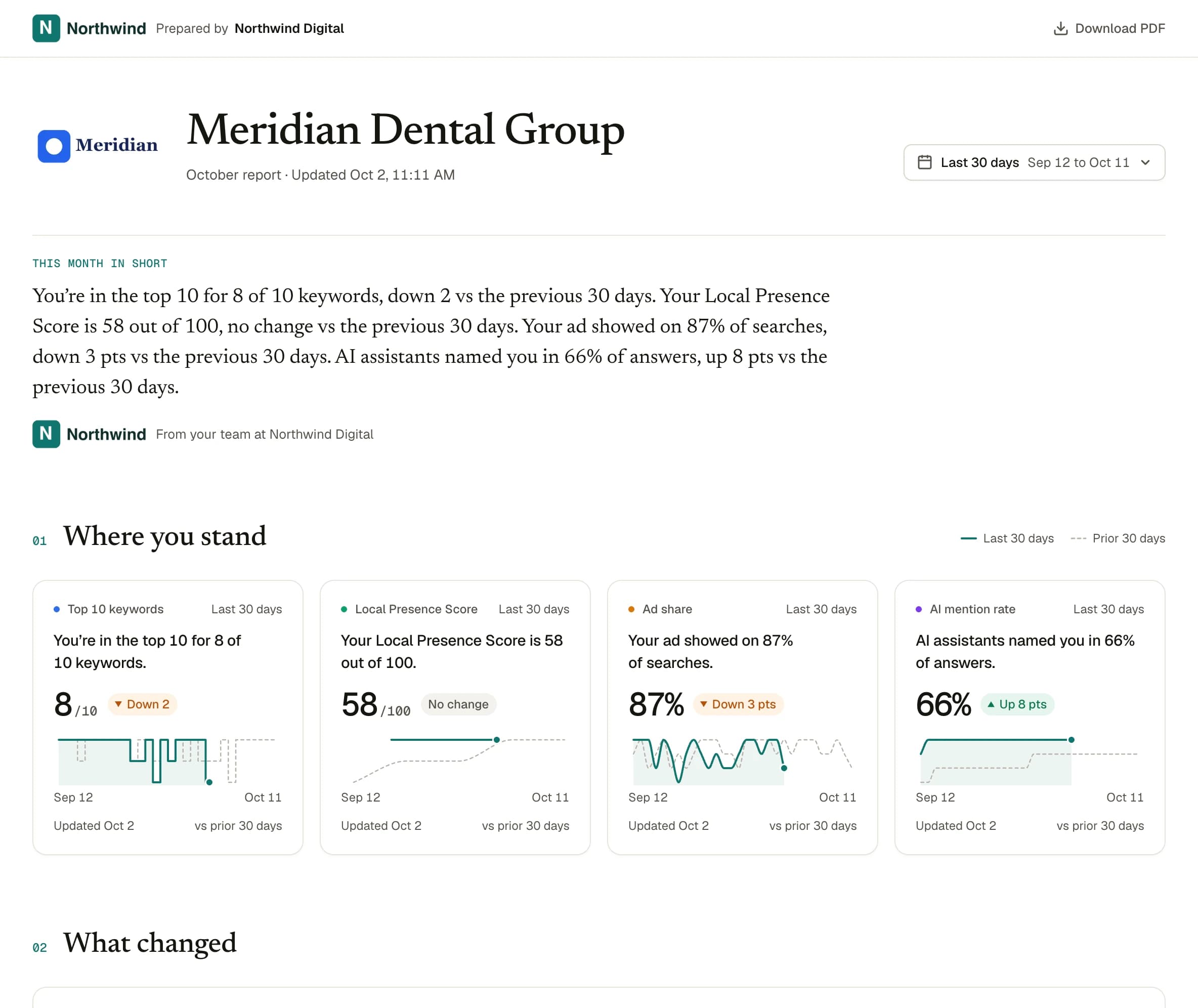Click 'From your team at Northwind Digital' text
The height and width of the screenshot is (1008, 1198).
tap(265, 434)
